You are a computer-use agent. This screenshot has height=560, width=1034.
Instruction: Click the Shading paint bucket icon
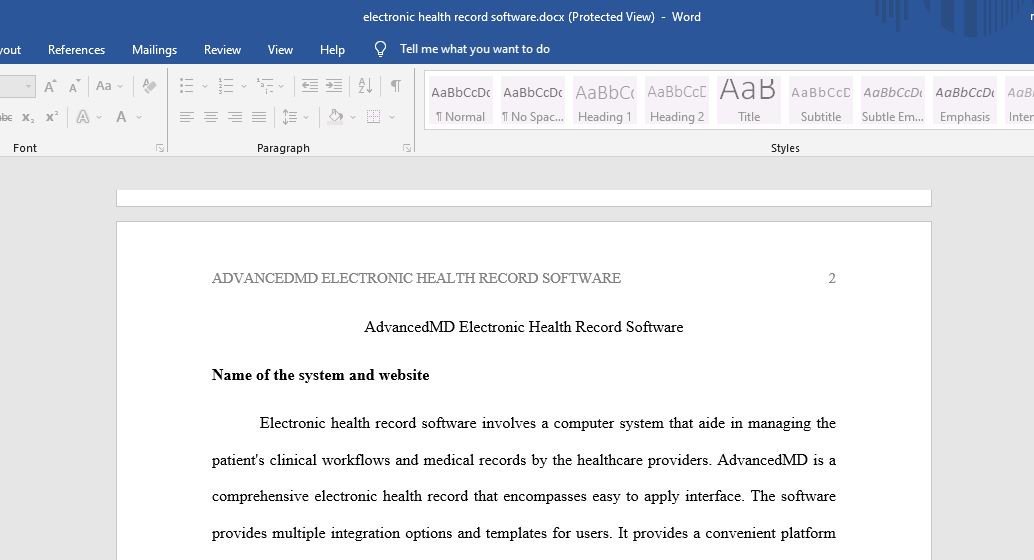[x=336, y=117]
